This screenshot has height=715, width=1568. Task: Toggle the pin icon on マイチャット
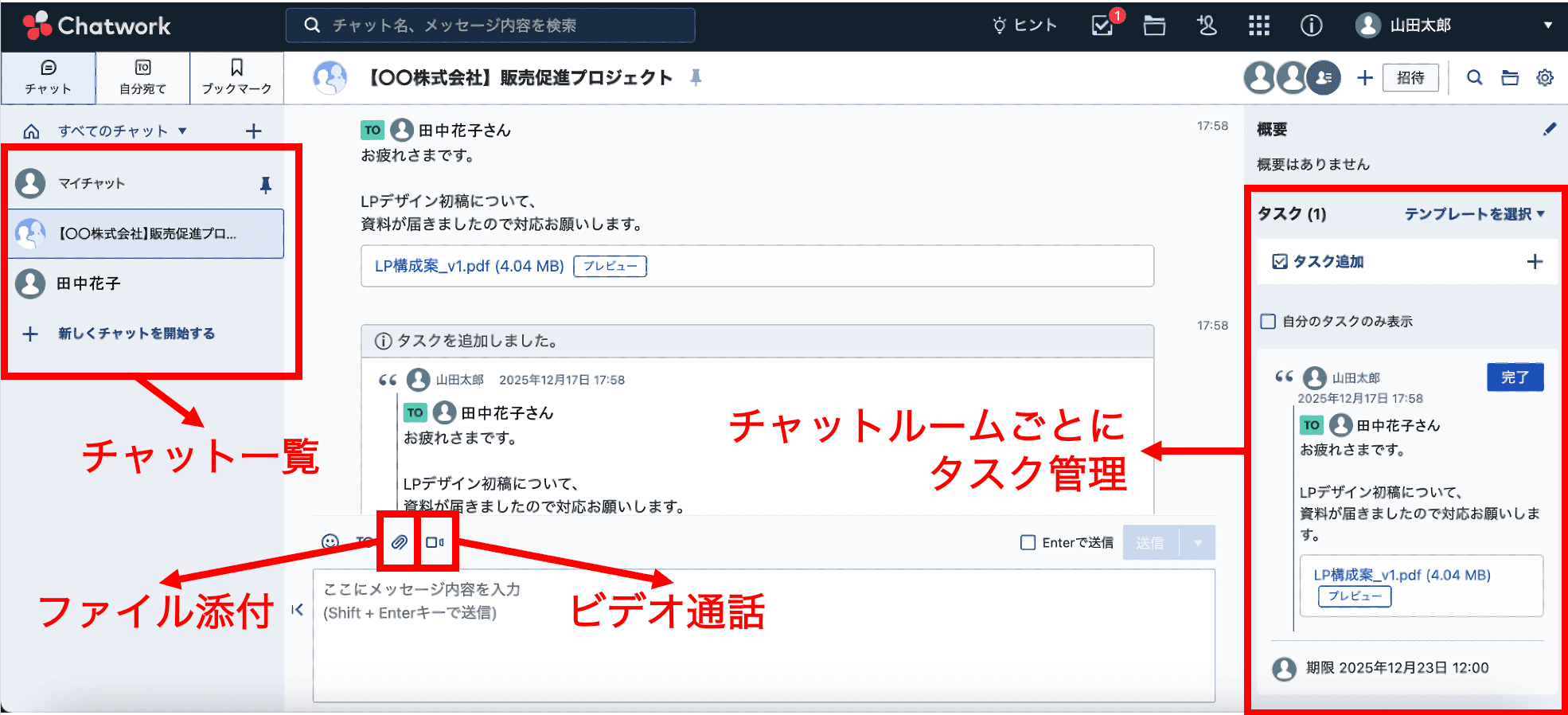tap(266, 185)
